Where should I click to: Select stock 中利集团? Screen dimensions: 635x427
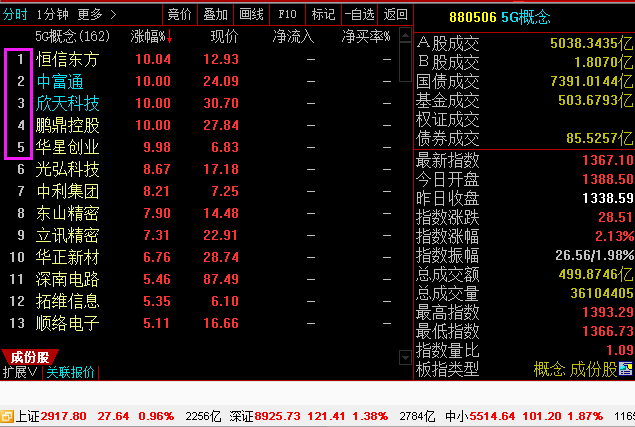click(67, 191)
